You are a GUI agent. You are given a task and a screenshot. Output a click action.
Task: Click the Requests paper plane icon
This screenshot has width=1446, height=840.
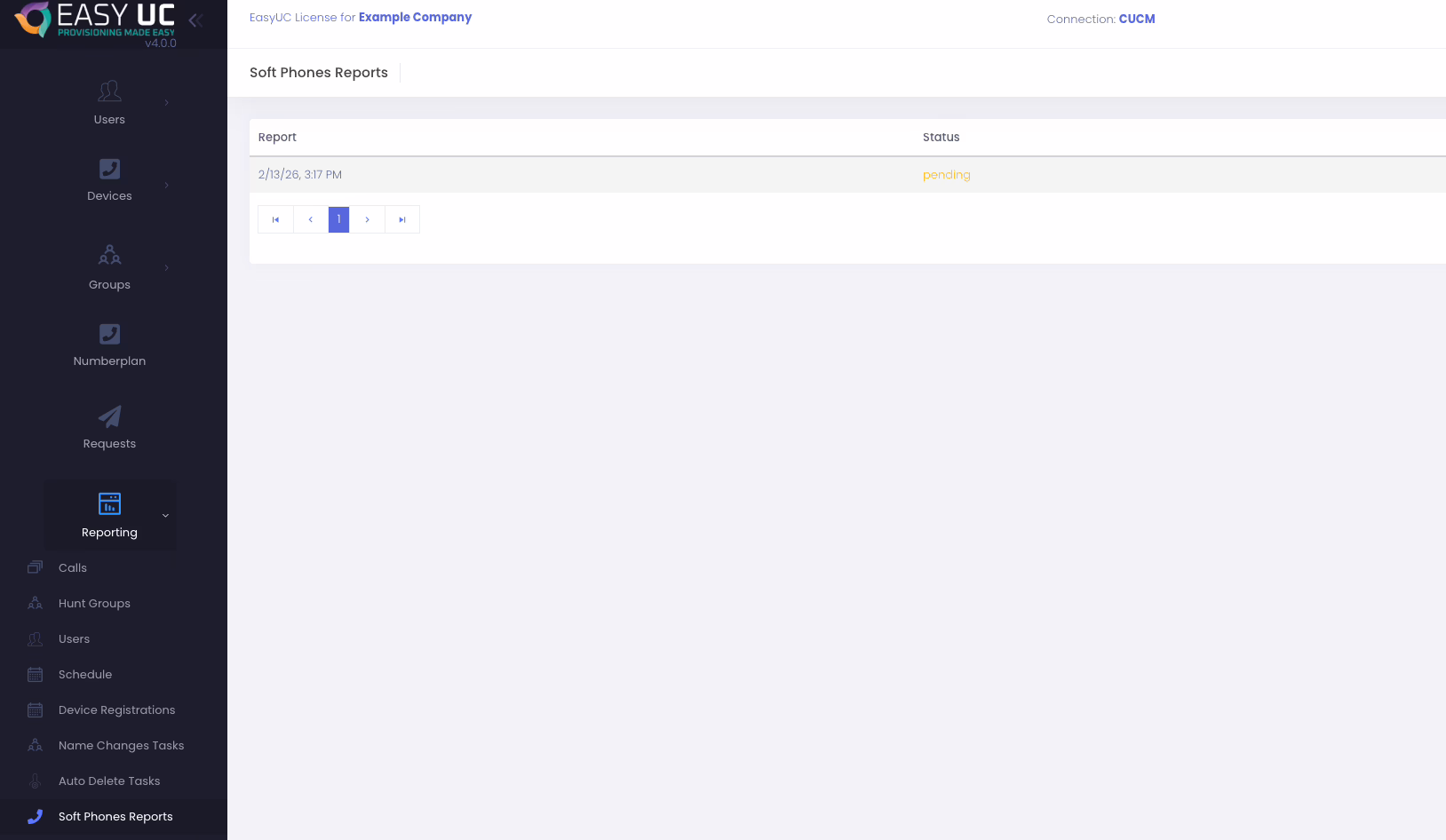coord(109,416)
